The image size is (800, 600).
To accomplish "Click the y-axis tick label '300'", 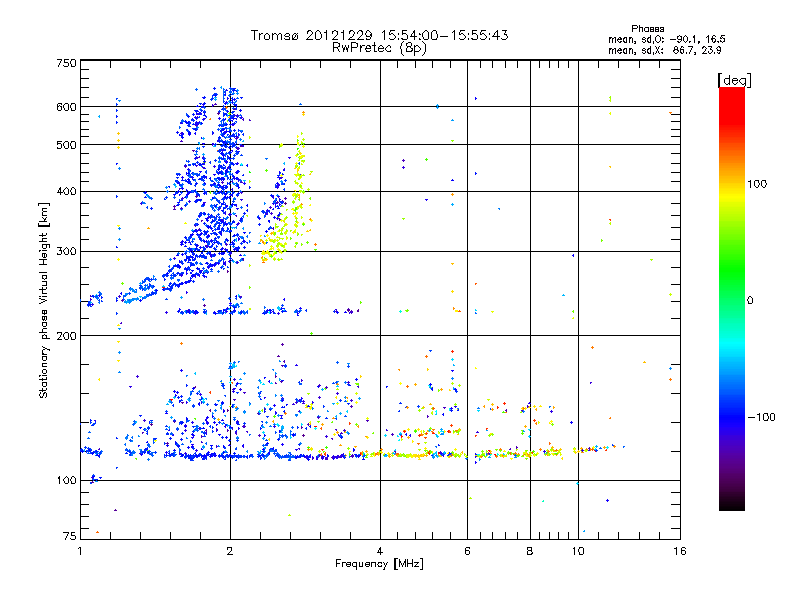I will pos(67,252).
